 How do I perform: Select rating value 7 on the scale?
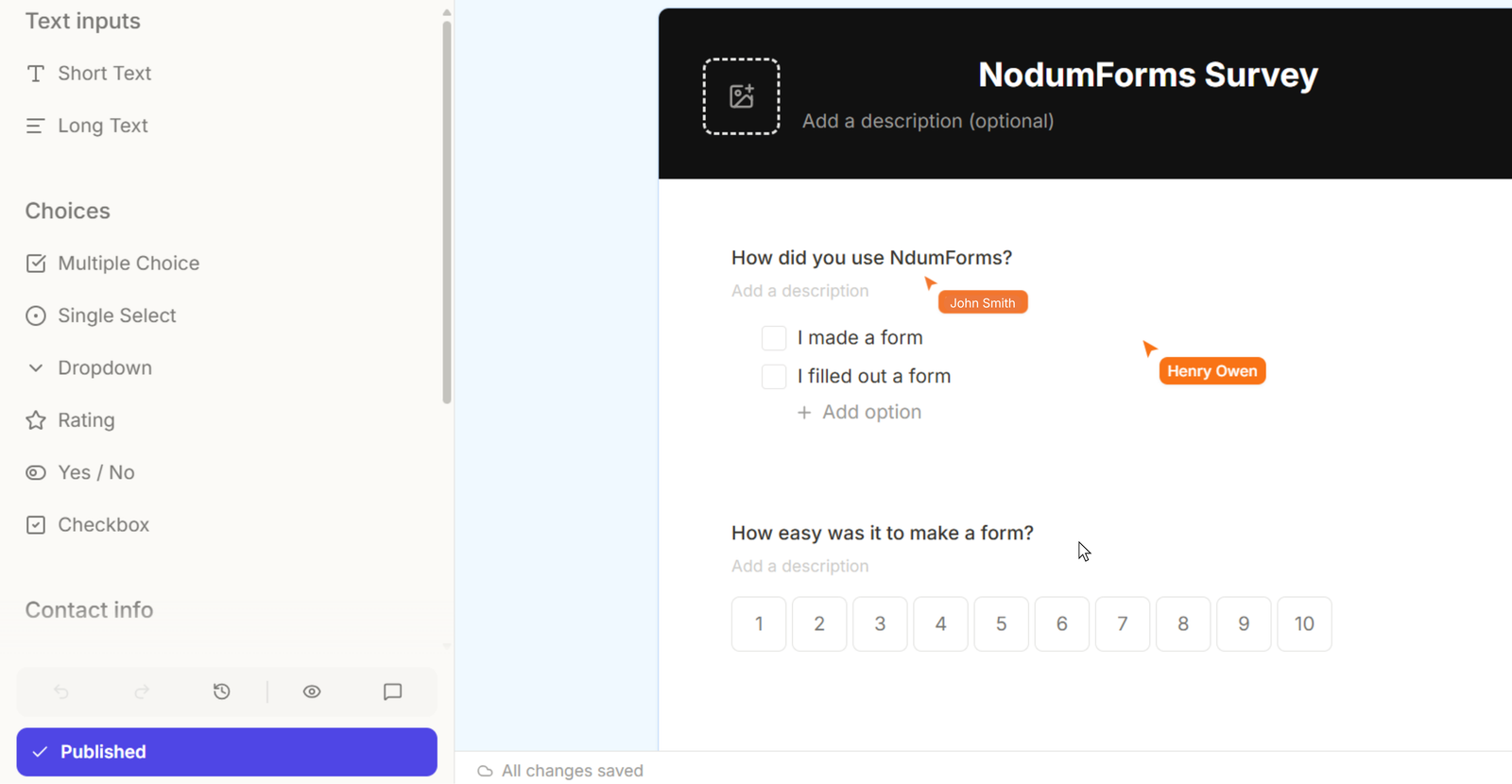pyautogui.click(x=1123, y=623)
